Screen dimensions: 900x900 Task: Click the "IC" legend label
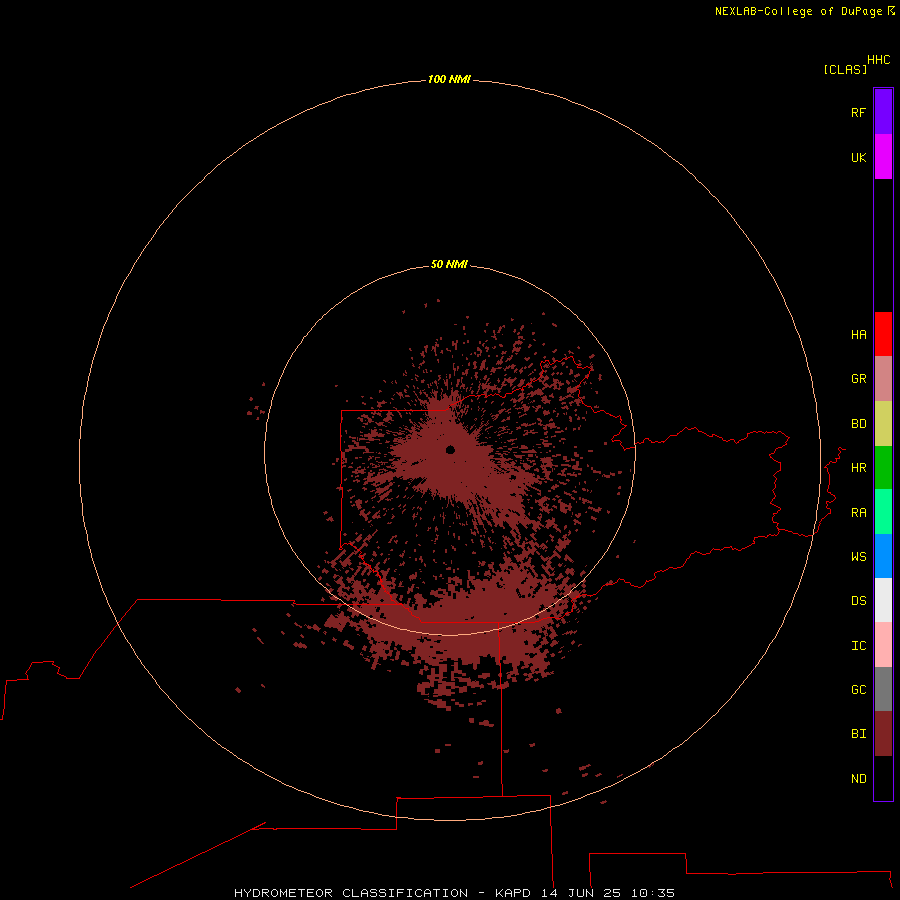point(858,646)
